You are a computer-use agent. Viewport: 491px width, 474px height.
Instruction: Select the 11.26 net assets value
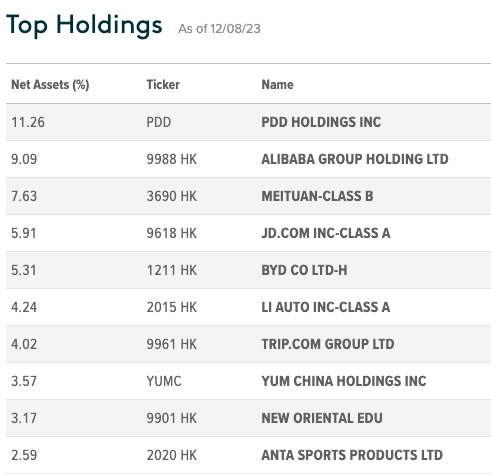28,122
